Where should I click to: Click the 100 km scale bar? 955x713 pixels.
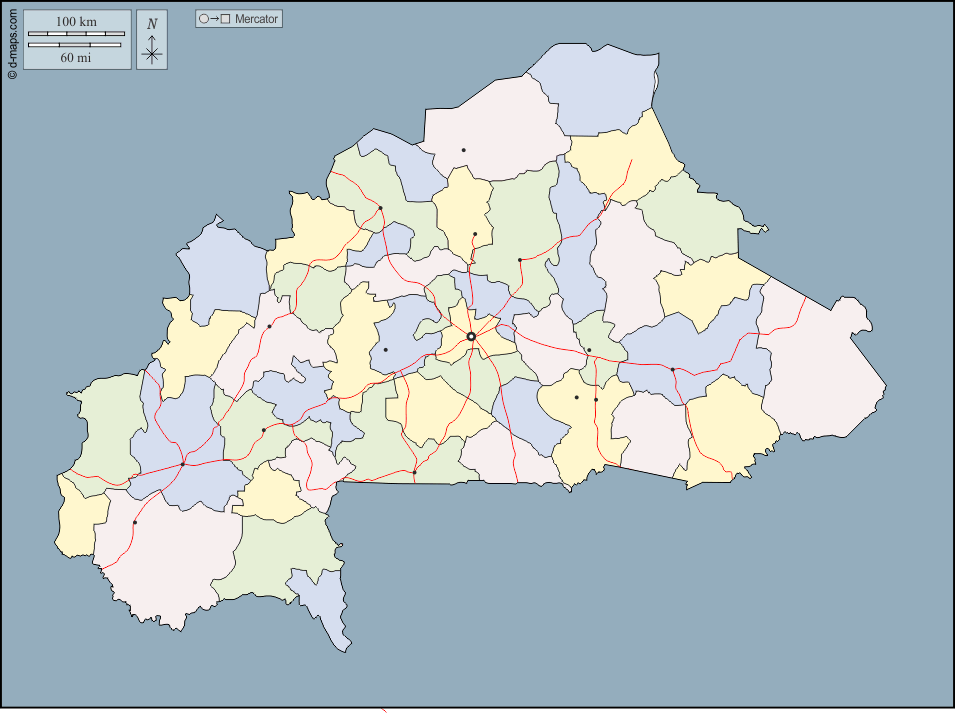click(x=76, y=34)
